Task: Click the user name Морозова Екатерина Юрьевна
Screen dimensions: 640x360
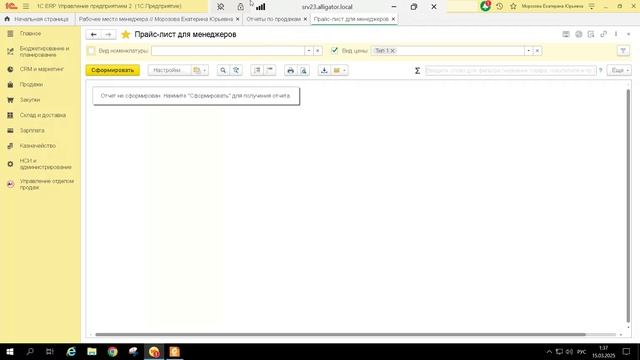Action: (552, 6)
